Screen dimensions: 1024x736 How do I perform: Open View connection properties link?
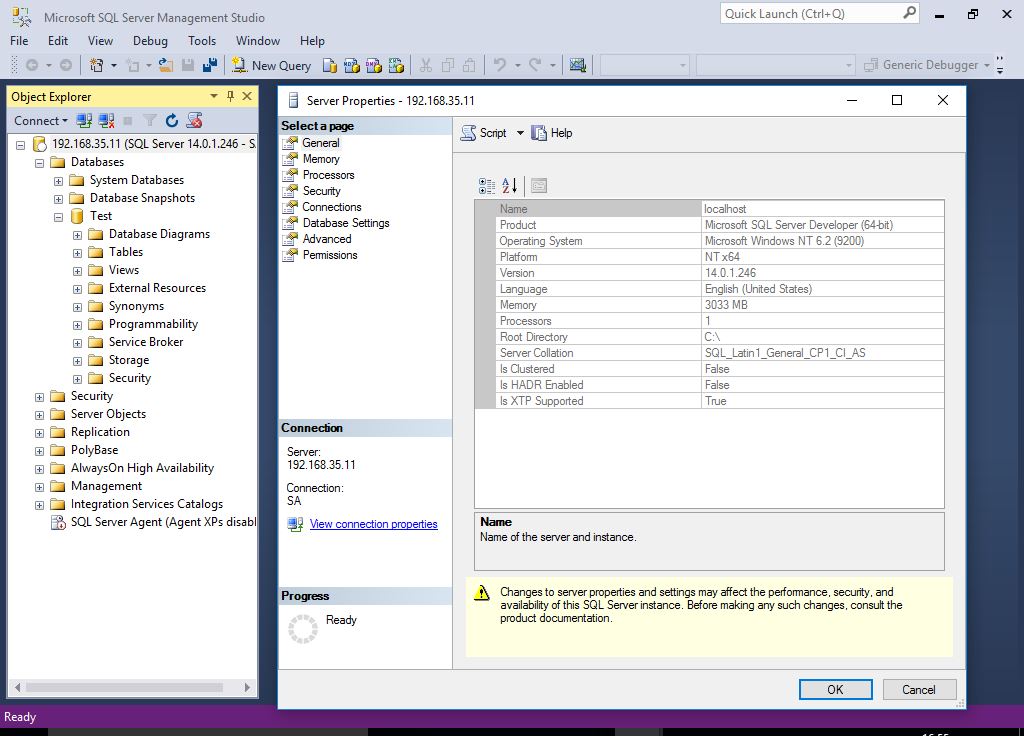coord(374,524)
